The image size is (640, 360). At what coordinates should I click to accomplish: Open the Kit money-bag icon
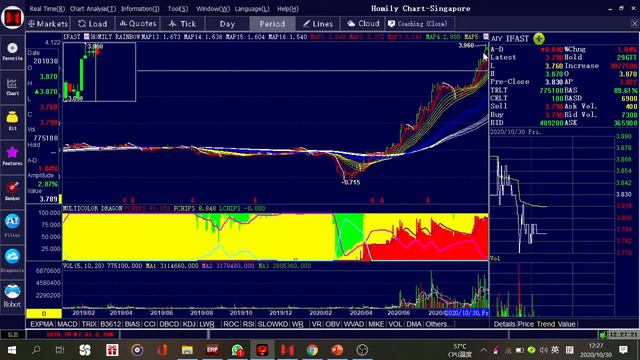click(12, 121)
